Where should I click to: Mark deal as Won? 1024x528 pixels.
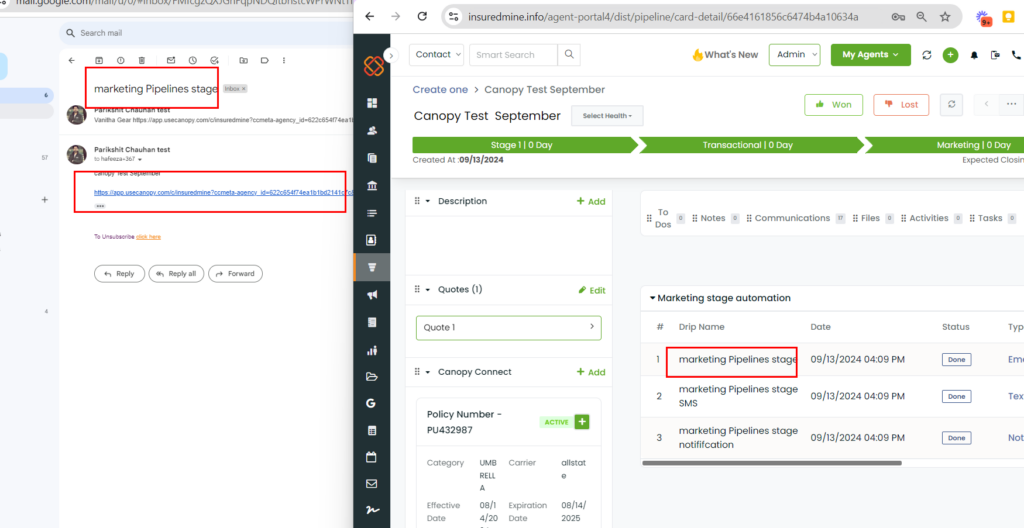click(x=833, y=105)
